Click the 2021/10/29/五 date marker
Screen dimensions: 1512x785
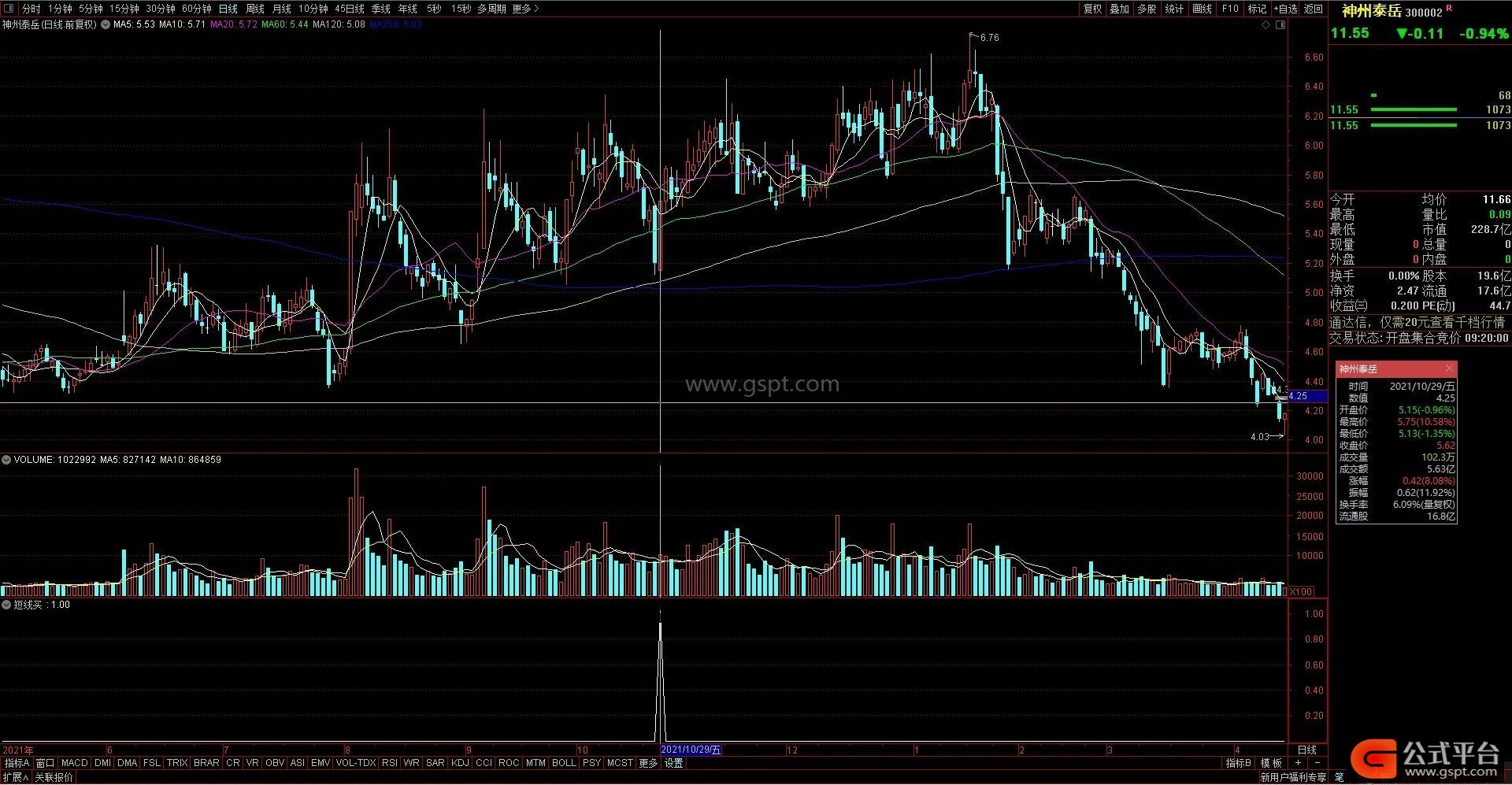(691, 750)
